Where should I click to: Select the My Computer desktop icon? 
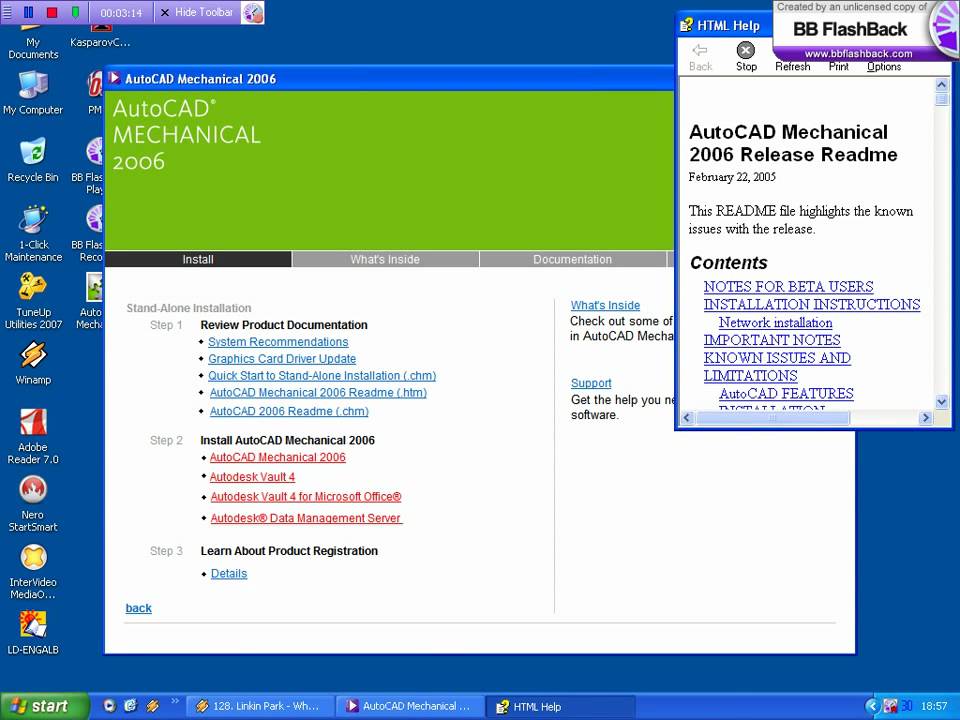click(33, 93)
